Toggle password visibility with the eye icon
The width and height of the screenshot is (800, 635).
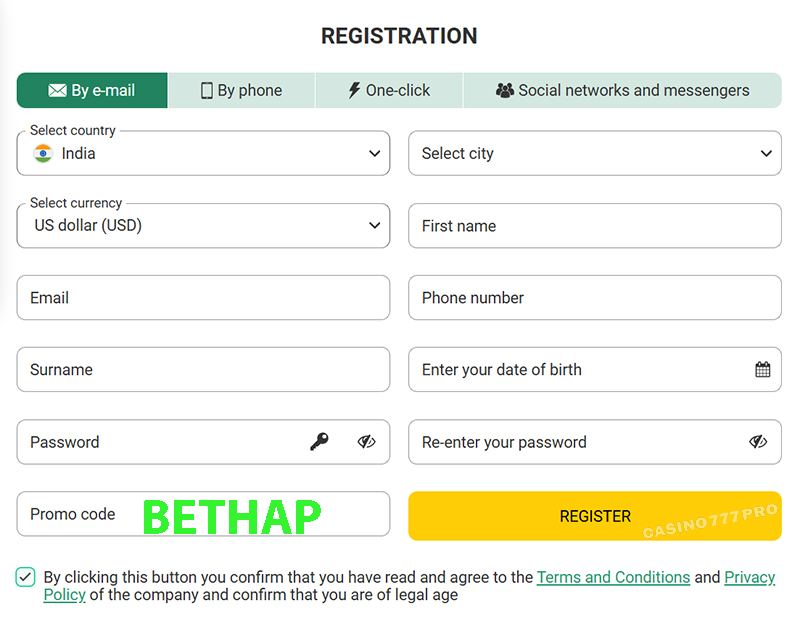pos(367,442)
